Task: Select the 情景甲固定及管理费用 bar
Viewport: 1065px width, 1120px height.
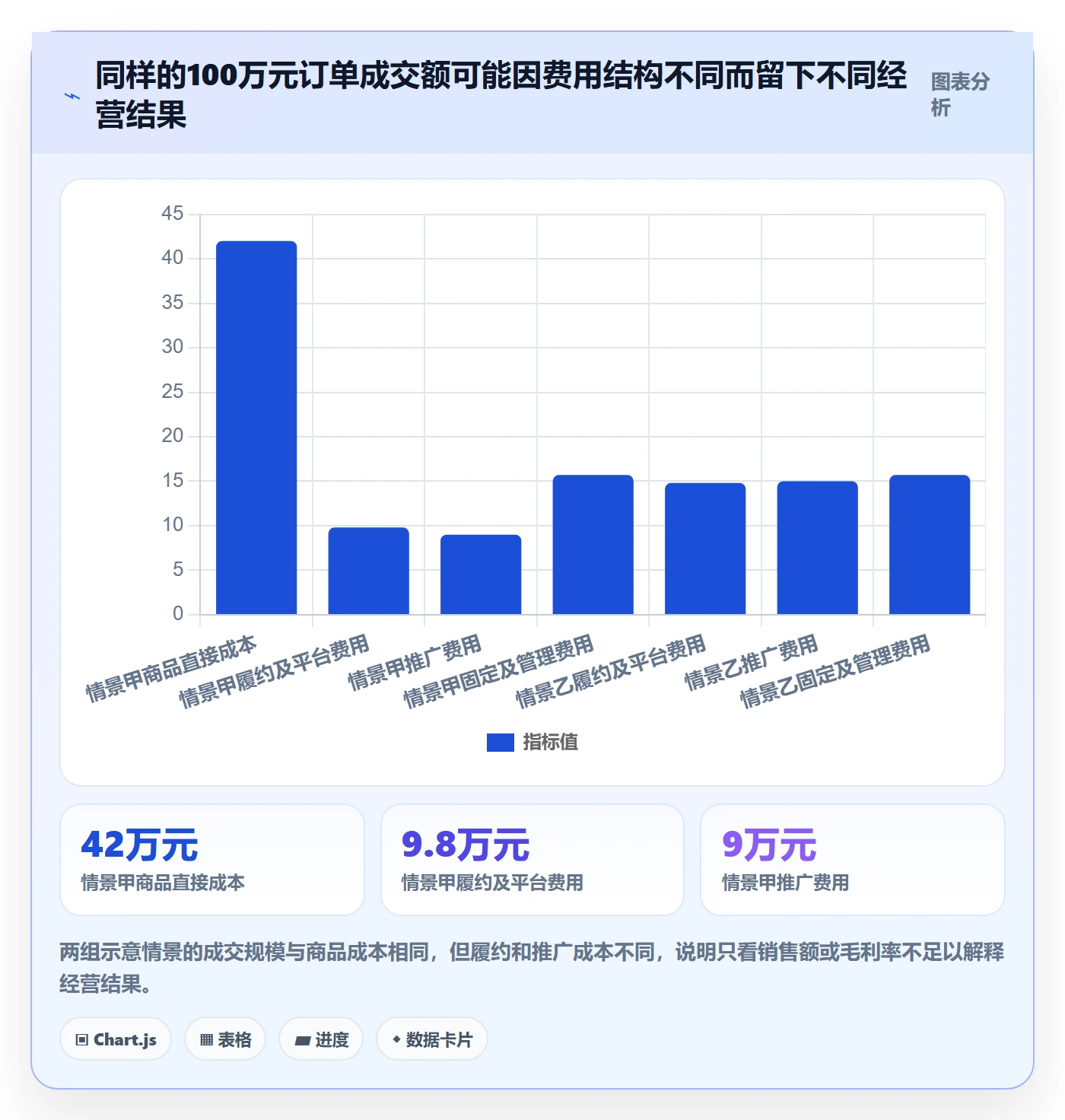Action: coord(593,545)
